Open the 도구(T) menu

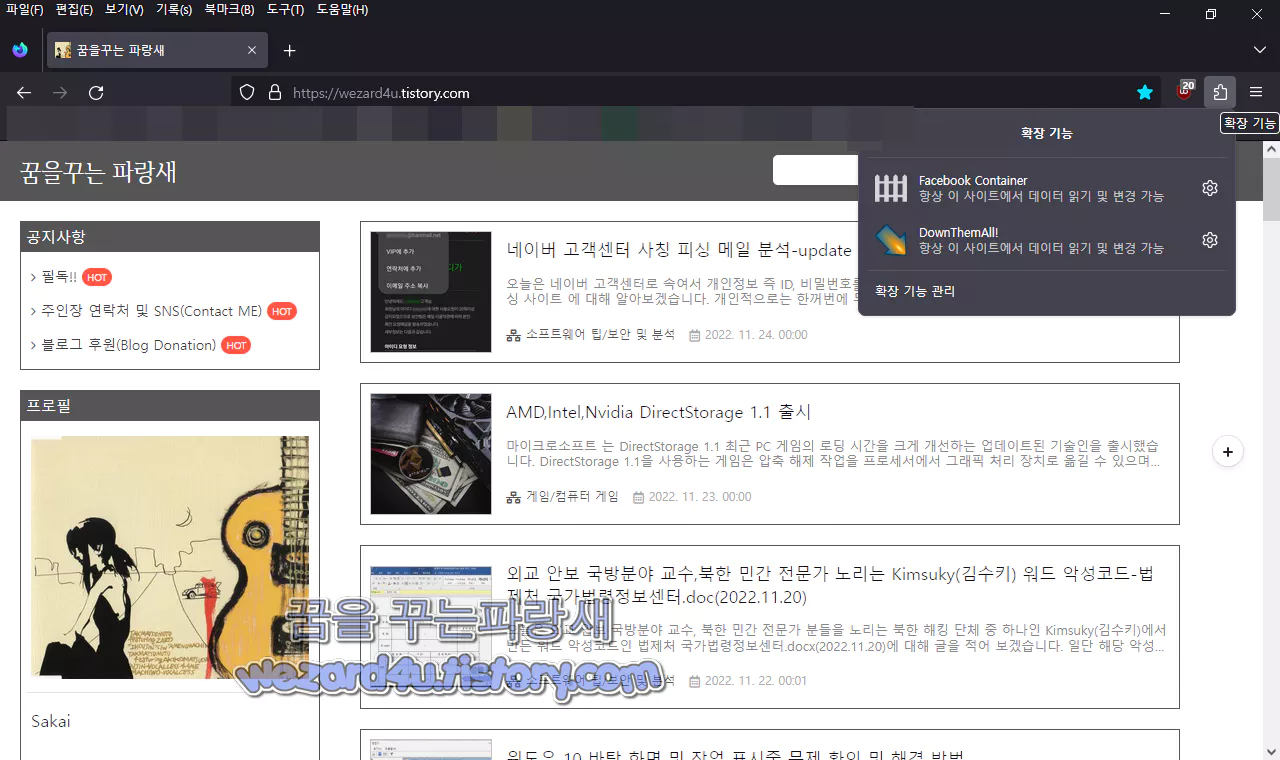pos(285,10)
